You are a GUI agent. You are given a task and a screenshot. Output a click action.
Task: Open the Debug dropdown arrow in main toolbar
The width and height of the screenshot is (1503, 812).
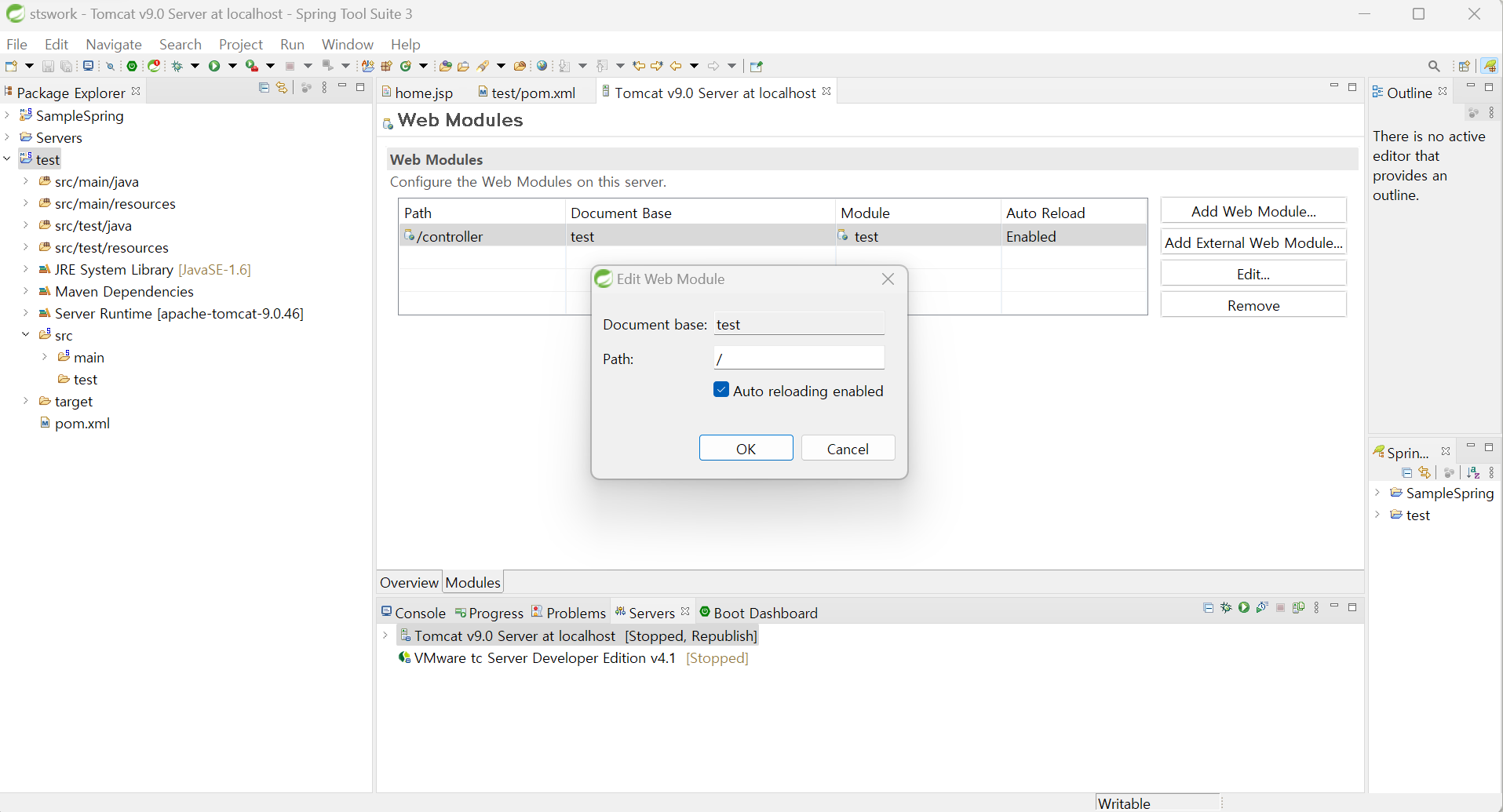tap(195, 66)
